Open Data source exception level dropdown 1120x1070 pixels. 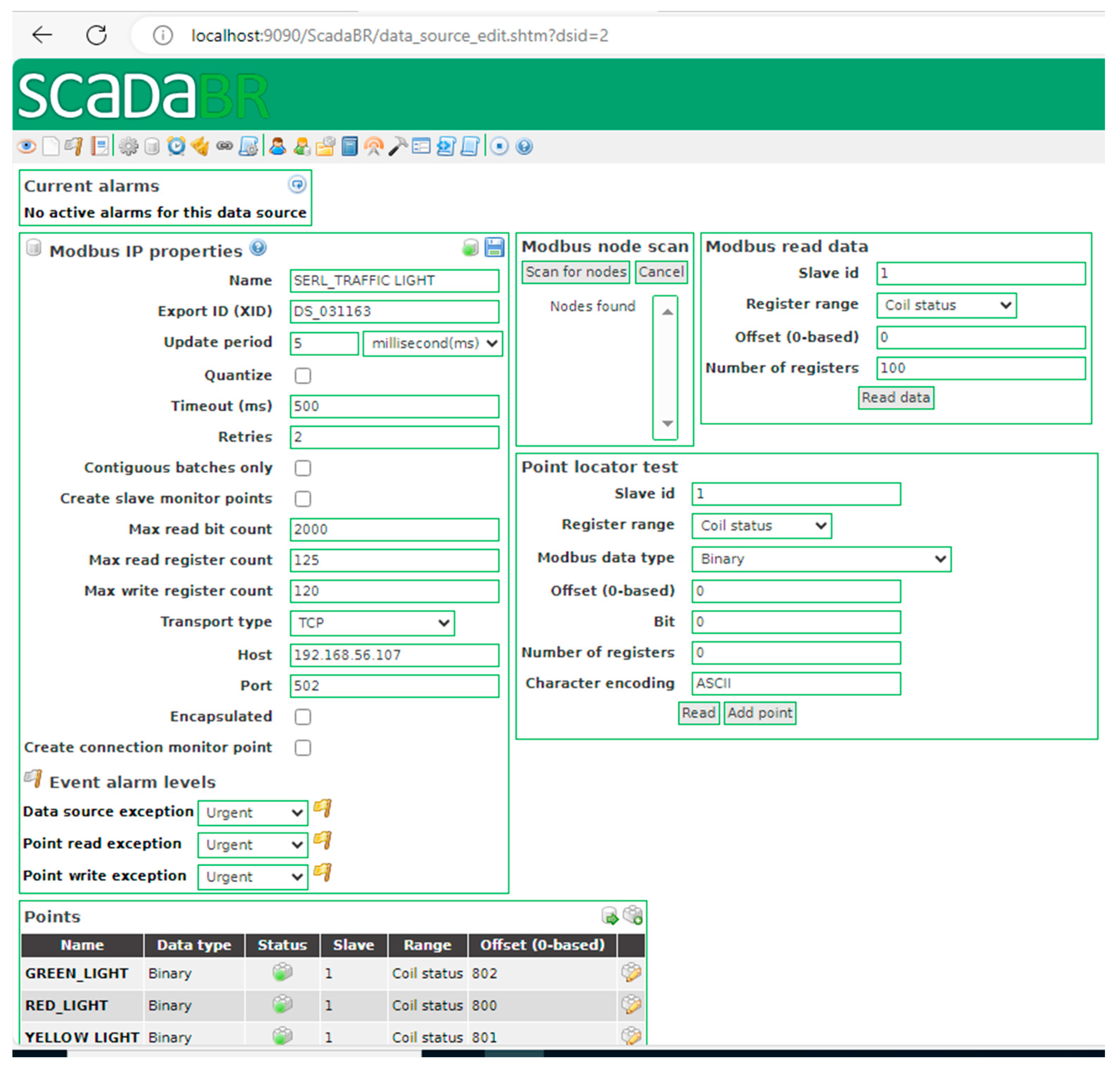pos(253,813)
